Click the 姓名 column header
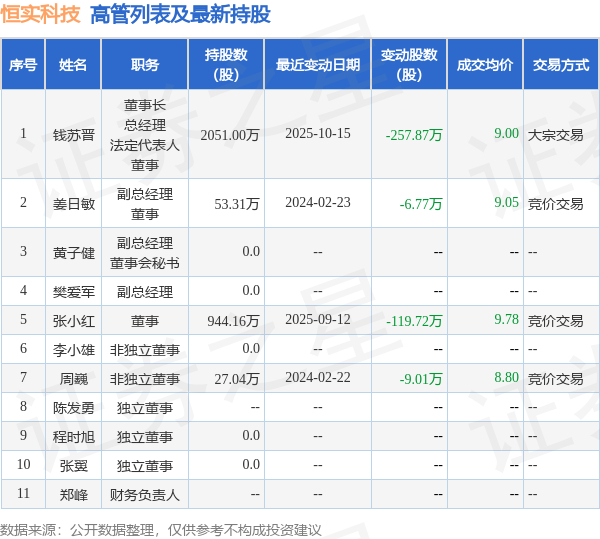 (73, 65)
